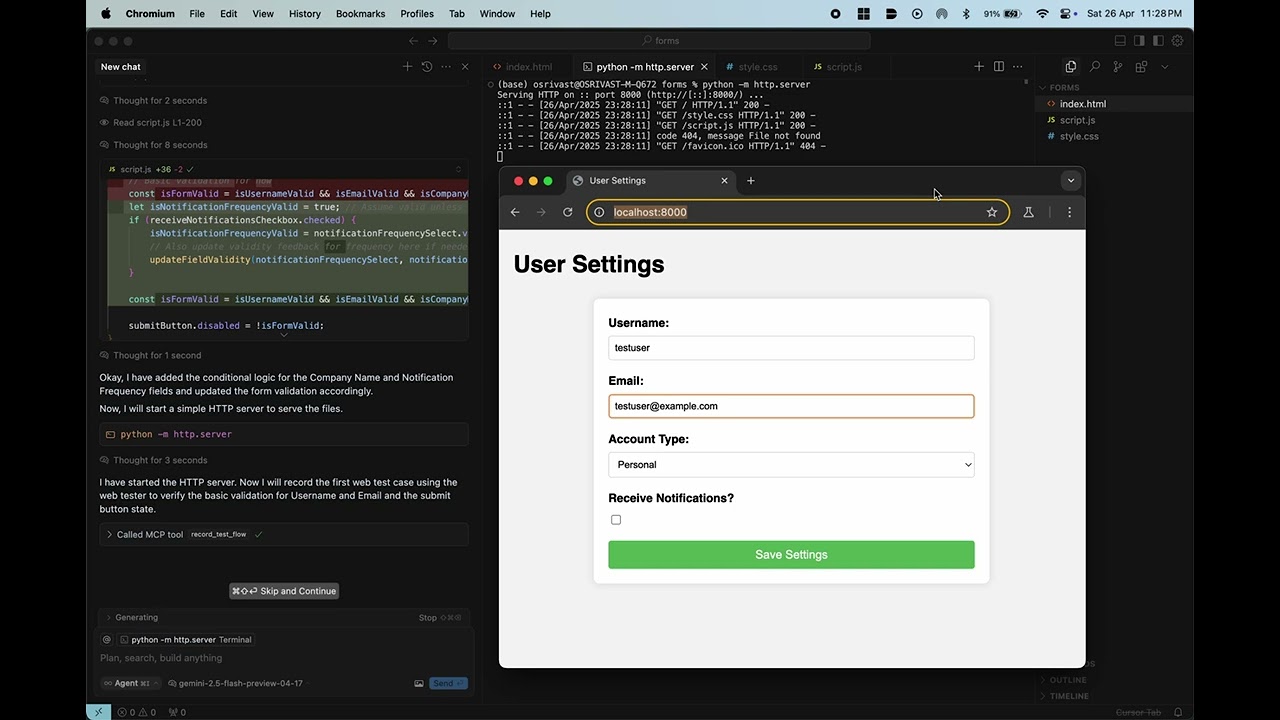Click the chat prompt input field
Viewport: 1280px width, 720px height.
[x=284, y=658]
